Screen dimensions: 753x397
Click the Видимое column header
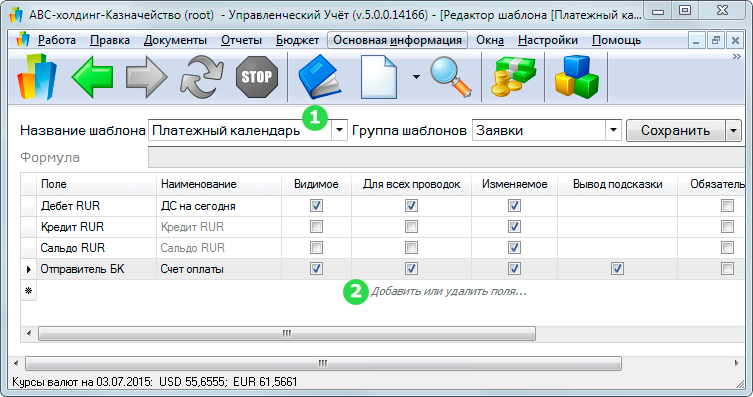316,184
